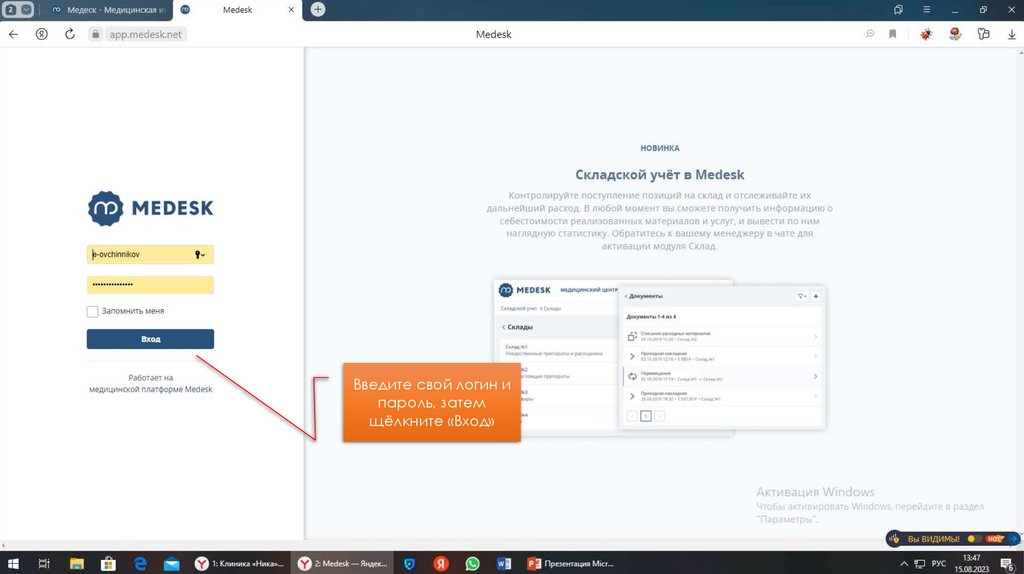Screen dimensions: 1024x574
Task: Open File Explorer from the taskbar
Action: (76, 564)
